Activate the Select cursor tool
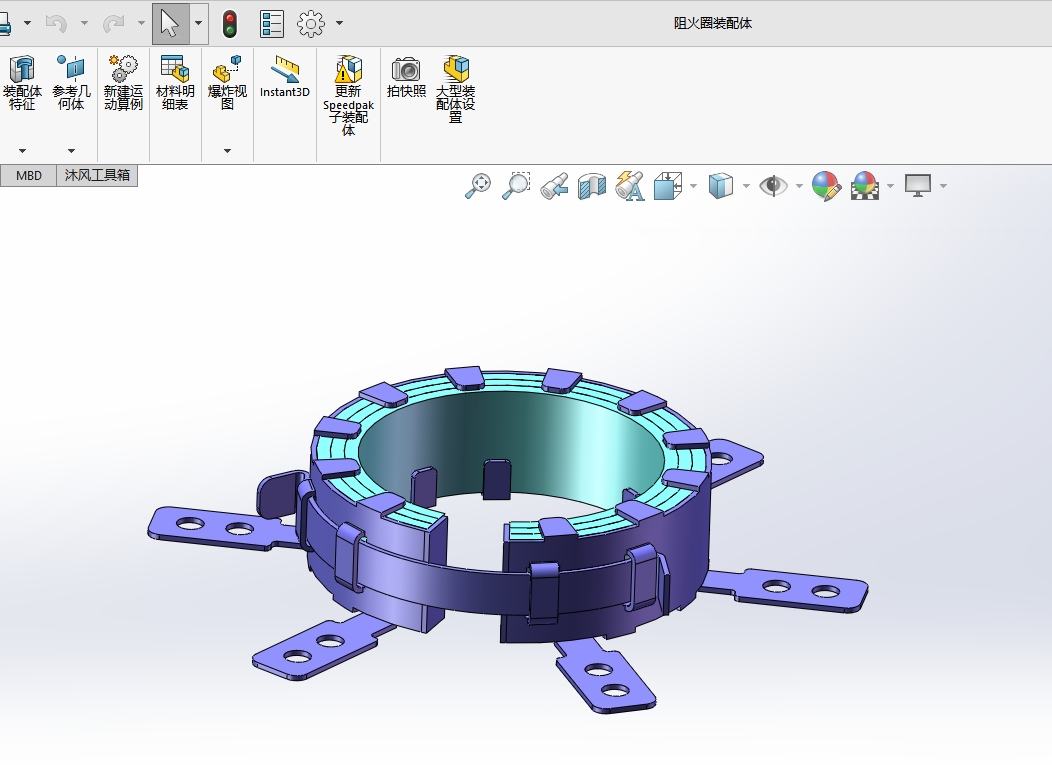This screenshot has height=765, width=1052. pyautogui.click(x=170, y=23)
